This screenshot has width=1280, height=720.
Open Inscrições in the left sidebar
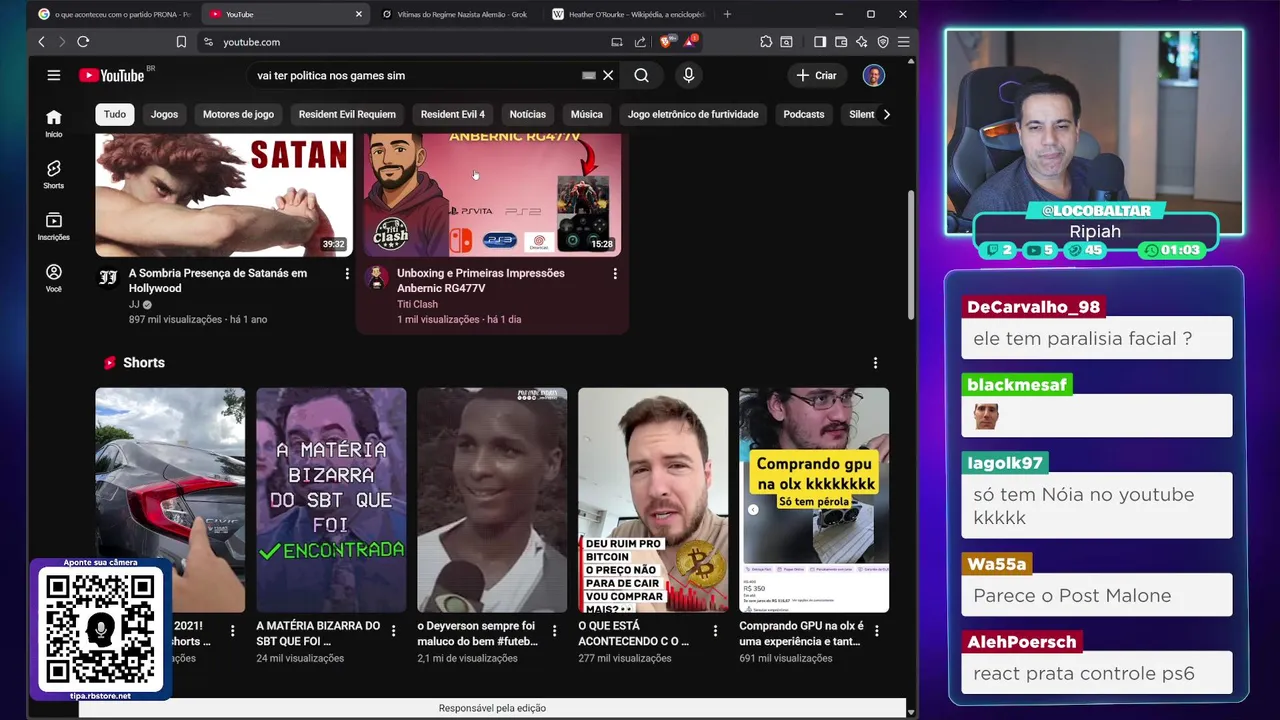point(54,227)
